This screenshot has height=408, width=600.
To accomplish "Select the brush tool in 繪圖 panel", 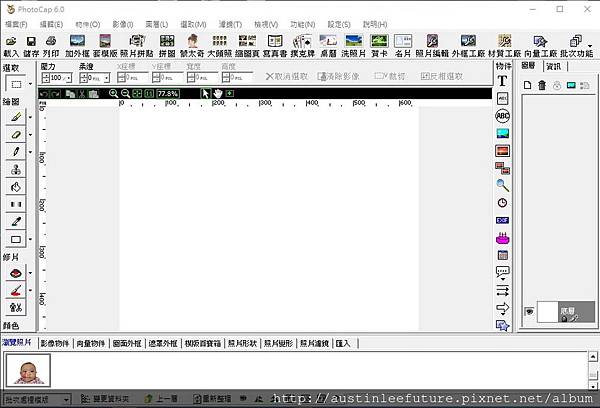I will (x=16, y=117).
